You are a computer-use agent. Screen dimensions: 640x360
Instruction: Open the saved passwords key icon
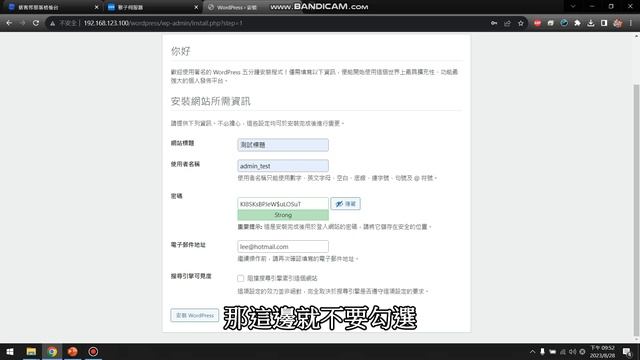pos(494,23)
